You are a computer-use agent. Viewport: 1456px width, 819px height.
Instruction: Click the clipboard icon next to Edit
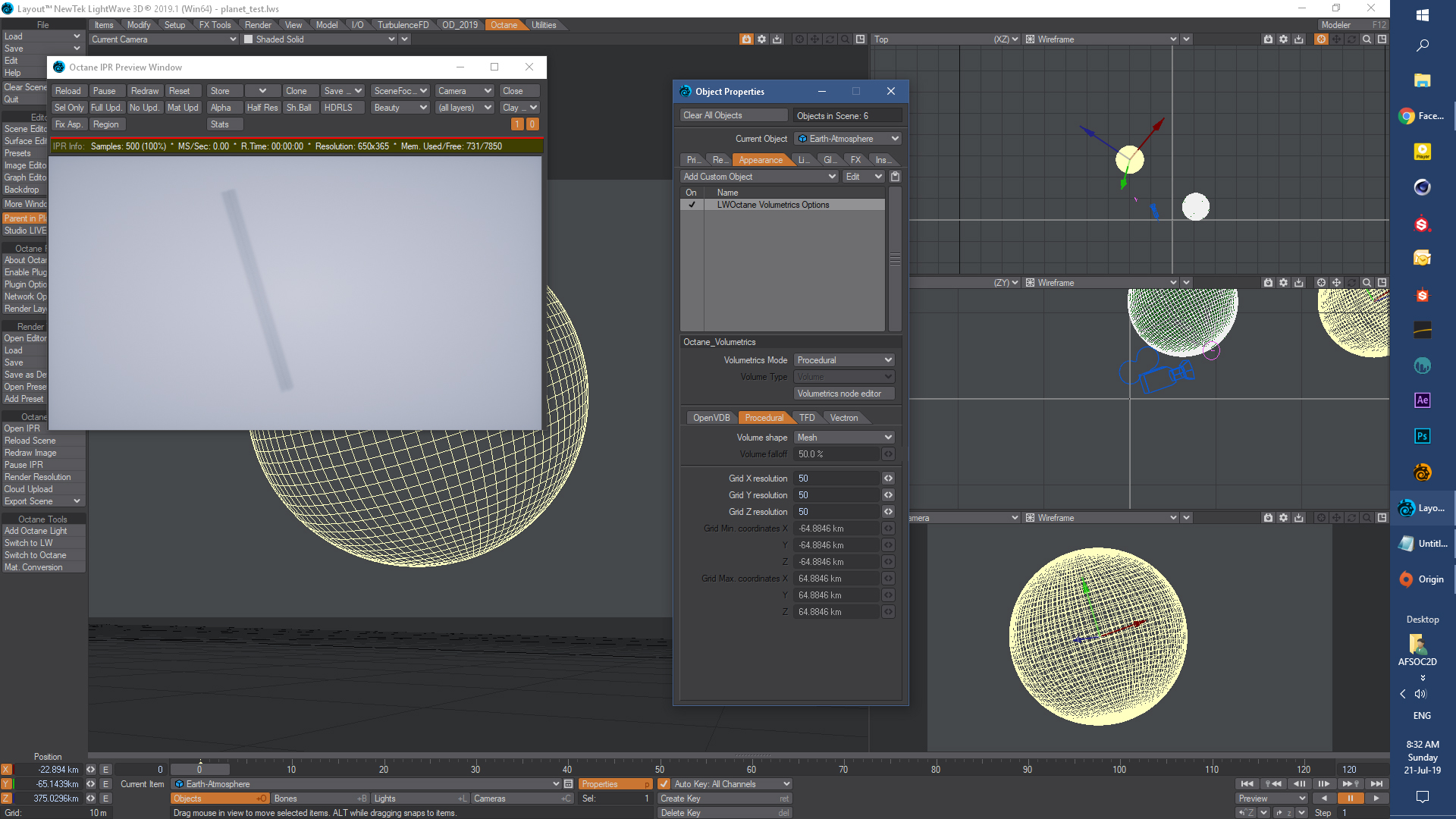point(895,176)
